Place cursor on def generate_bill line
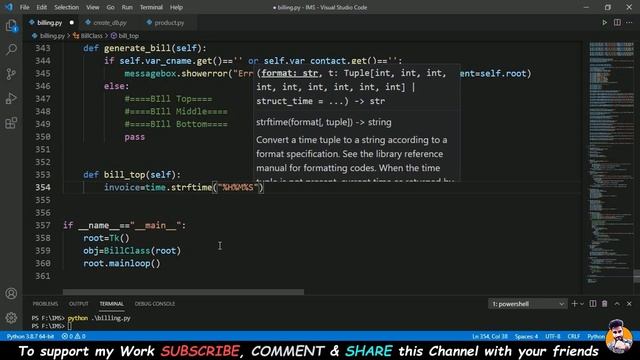The width and height of the screenshot is (640, 360). pyautogui.click(x=145, y=48)
